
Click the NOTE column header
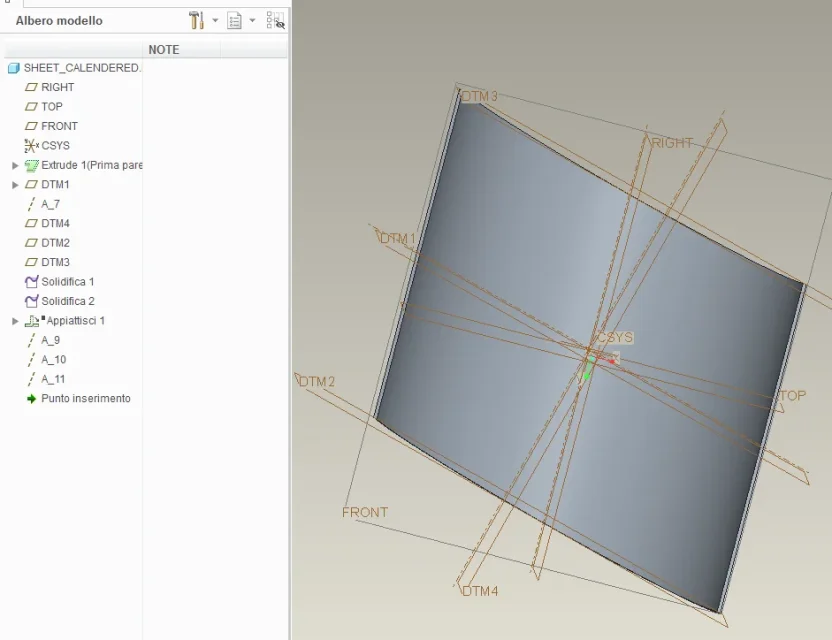[164, 49]
